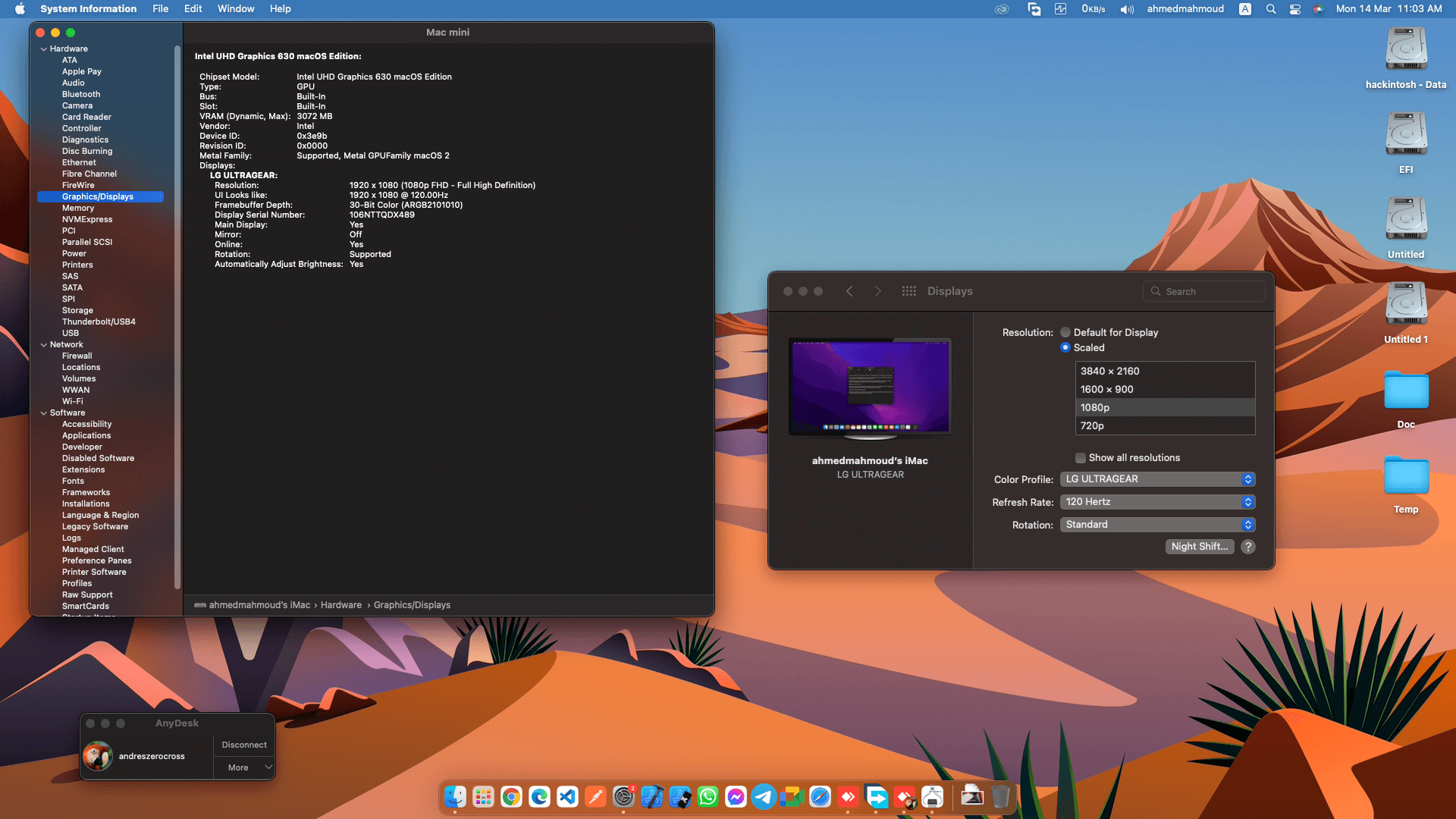Open the Apple menu

click(x=20, y=9)
